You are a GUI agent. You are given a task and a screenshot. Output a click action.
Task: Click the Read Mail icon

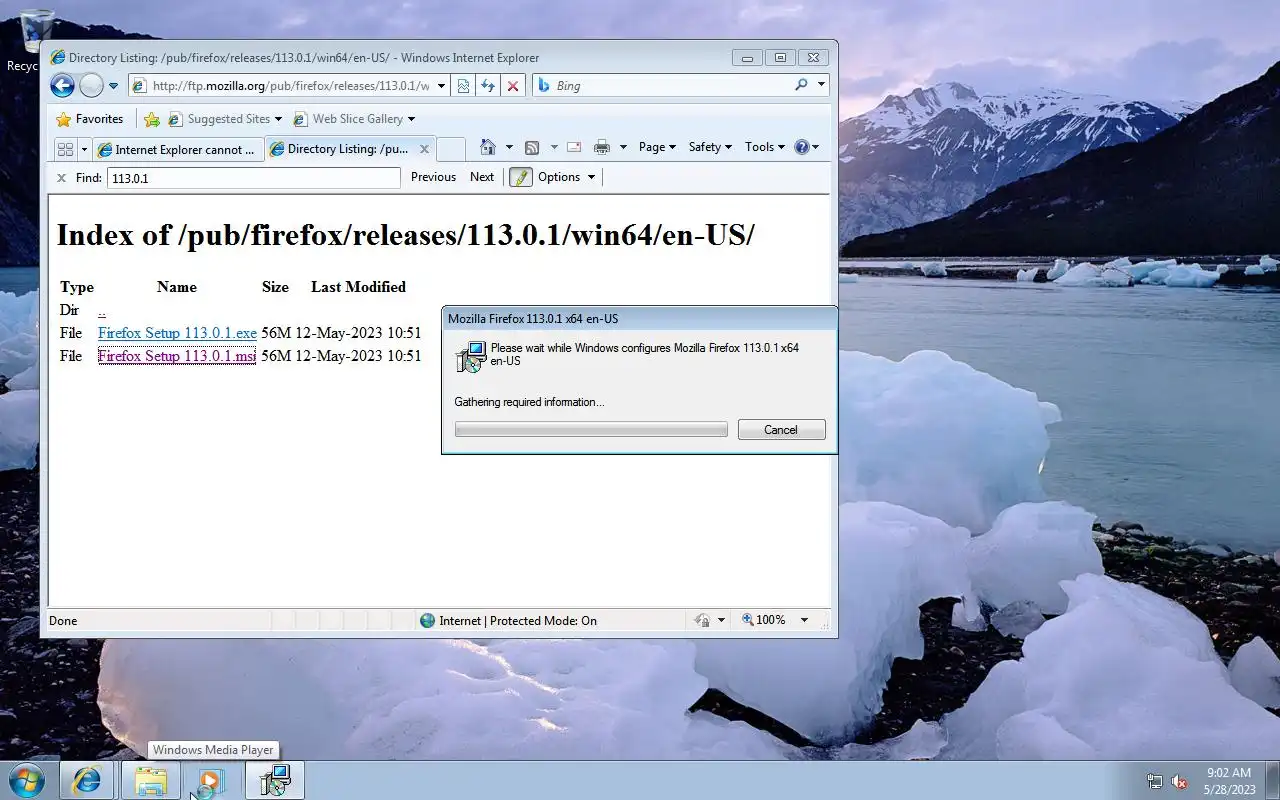(x=574, y=147)
